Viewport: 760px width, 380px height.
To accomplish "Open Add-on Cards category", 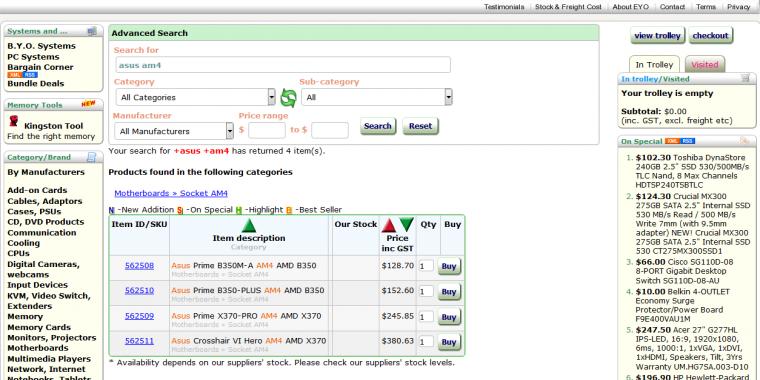I will point(37,190).
